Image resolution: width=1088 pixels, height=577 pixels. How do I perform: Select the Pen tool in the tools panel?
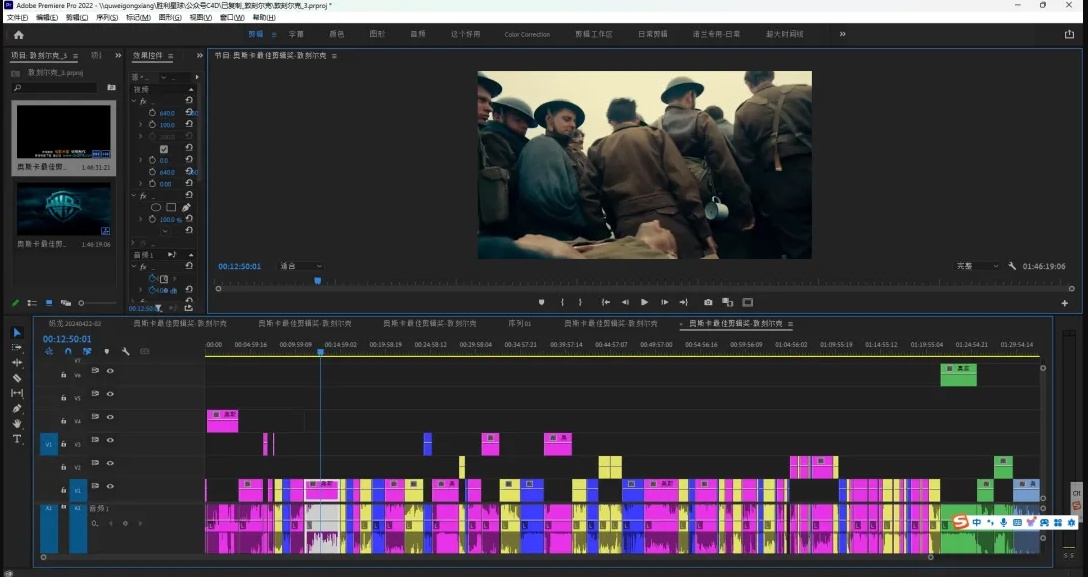17,408
